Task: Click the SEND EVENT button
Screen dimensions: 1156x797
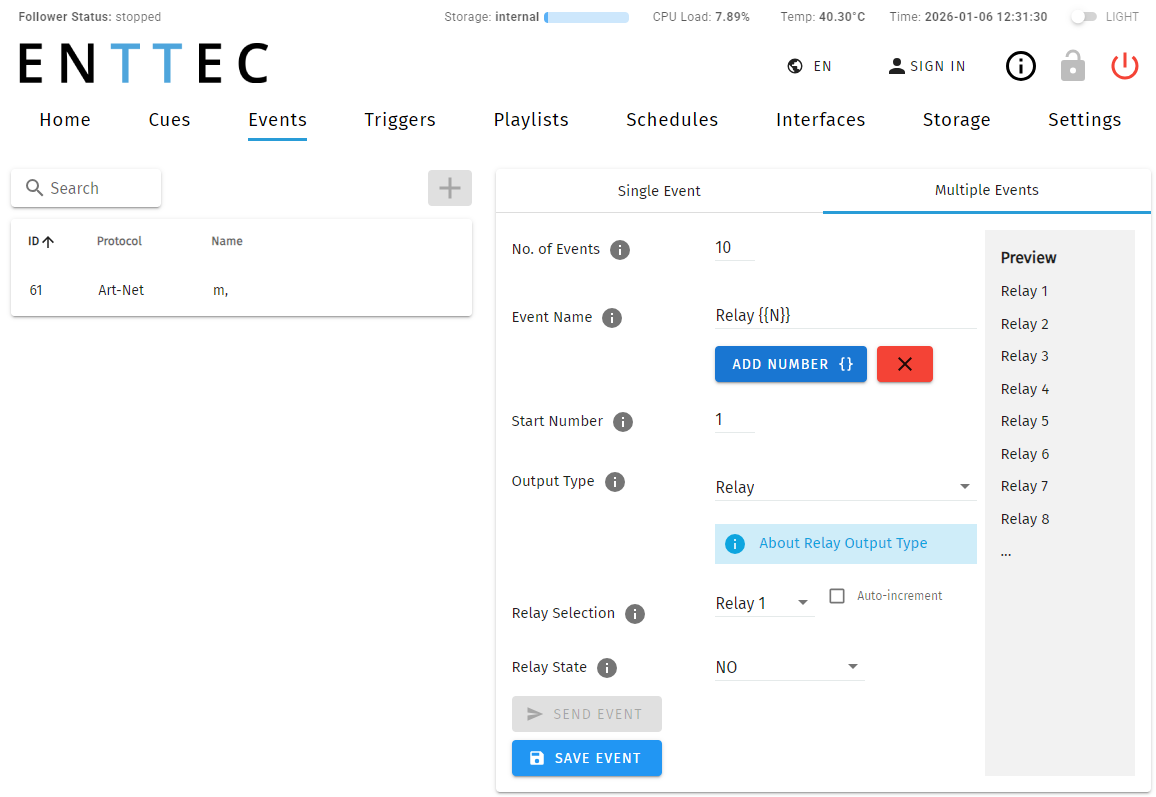Action: pos(587,714)
